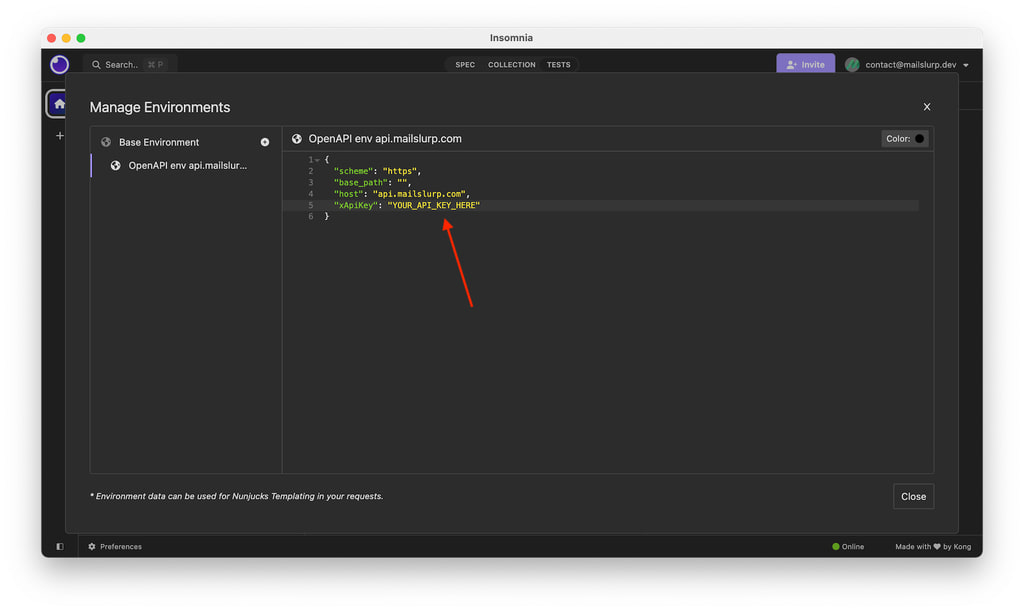Switch to the SPEC tab

pyautogui.click(x=465, y=65)
